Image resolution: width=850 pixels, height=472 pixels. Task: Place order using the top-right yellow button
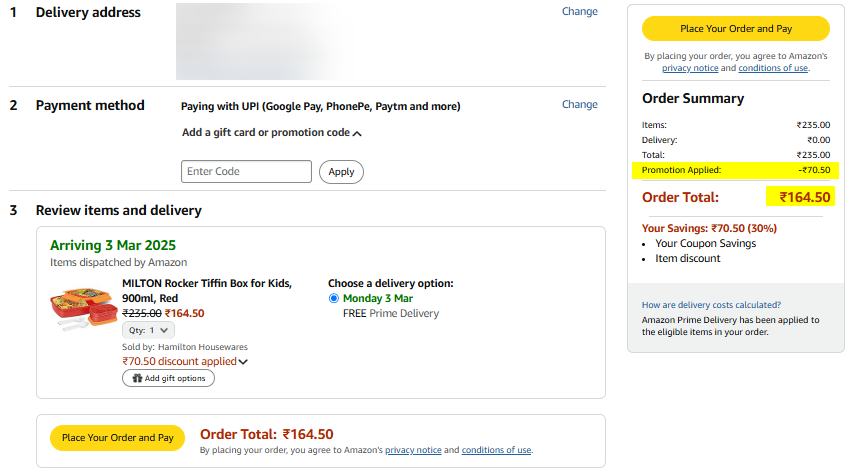736,29
